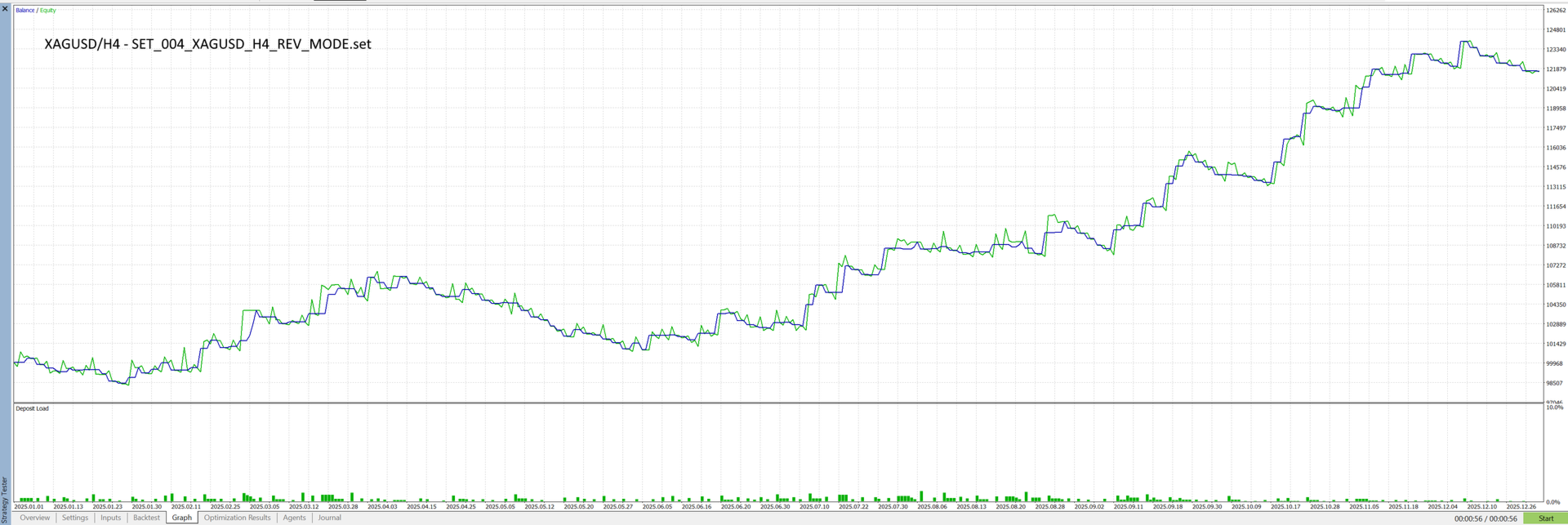The height and width of the screenshot is (525, 1568).
Task: Select the Graph tab
Action: coord(182,518)
